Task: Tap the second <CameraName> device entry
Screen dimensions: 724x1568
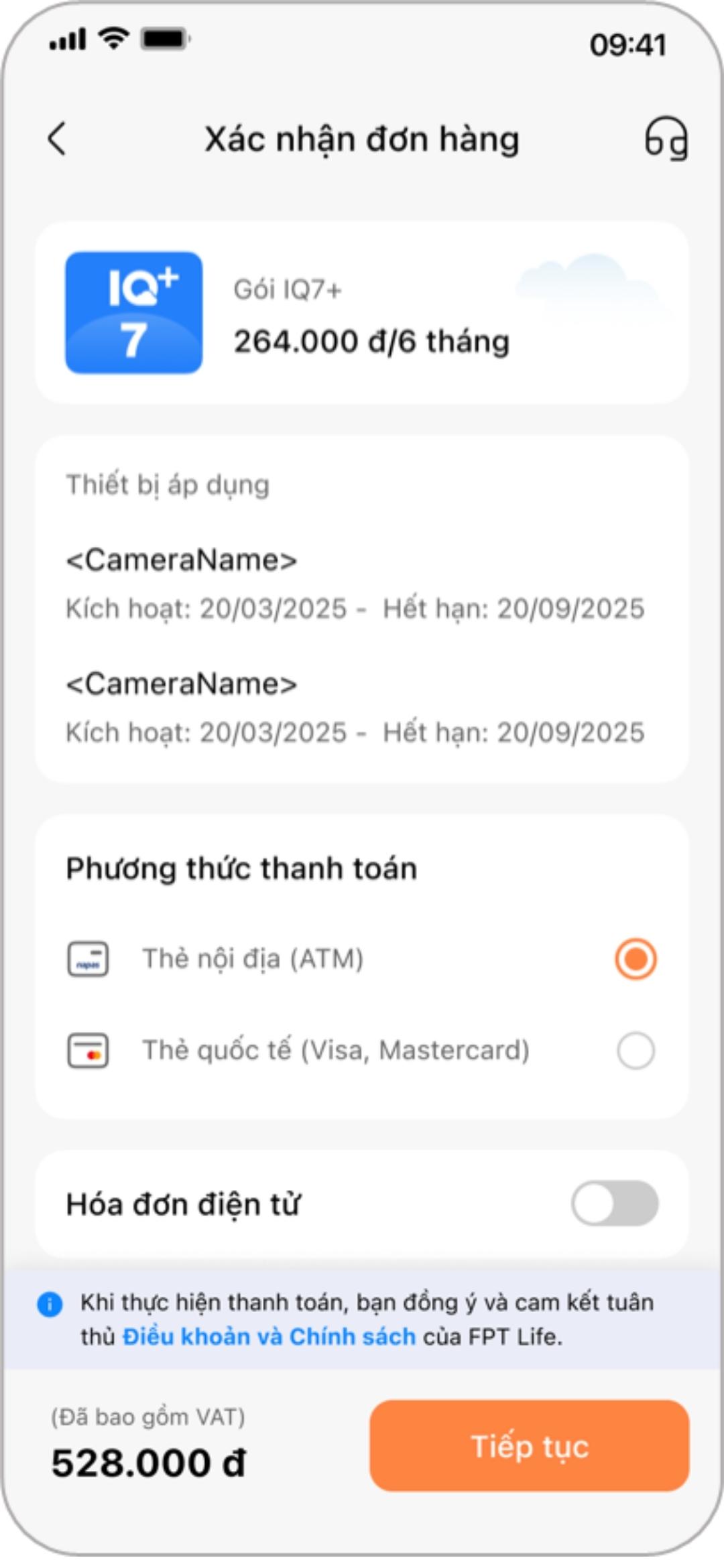Action: point(181,684)
